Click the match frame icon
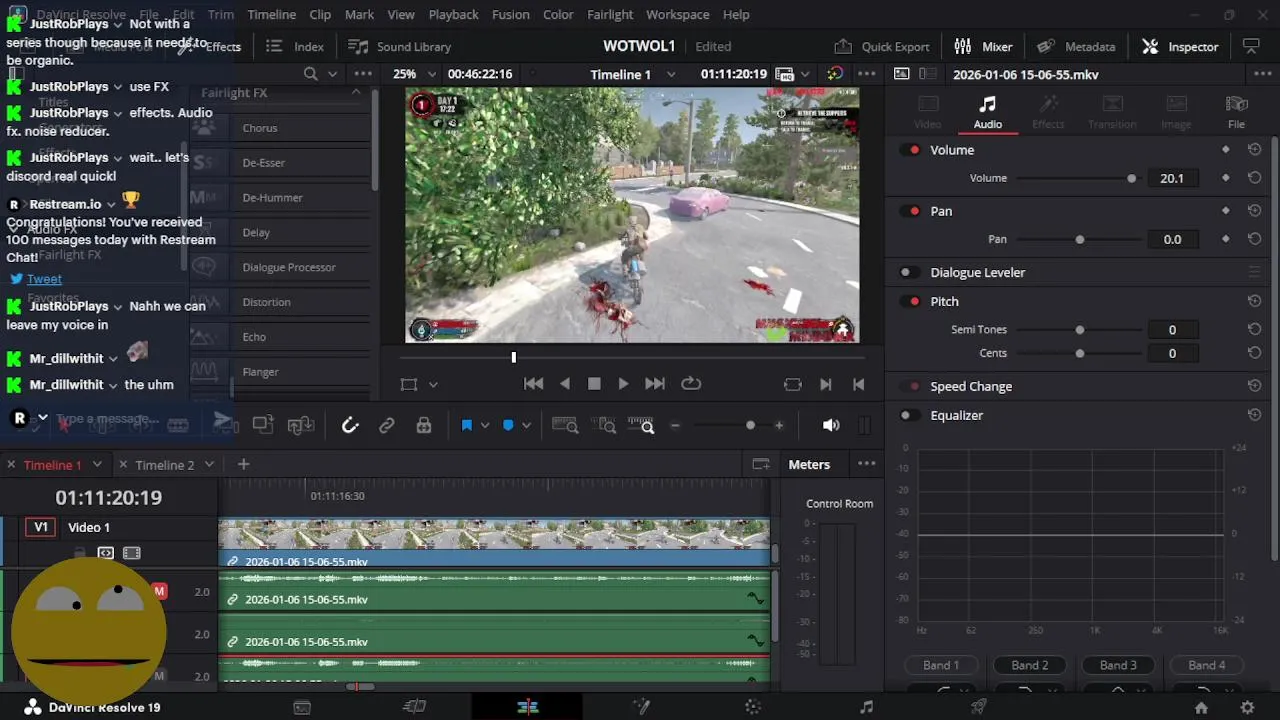The height and width of the screenshot is (720, 1280). [x=793, y=384]
